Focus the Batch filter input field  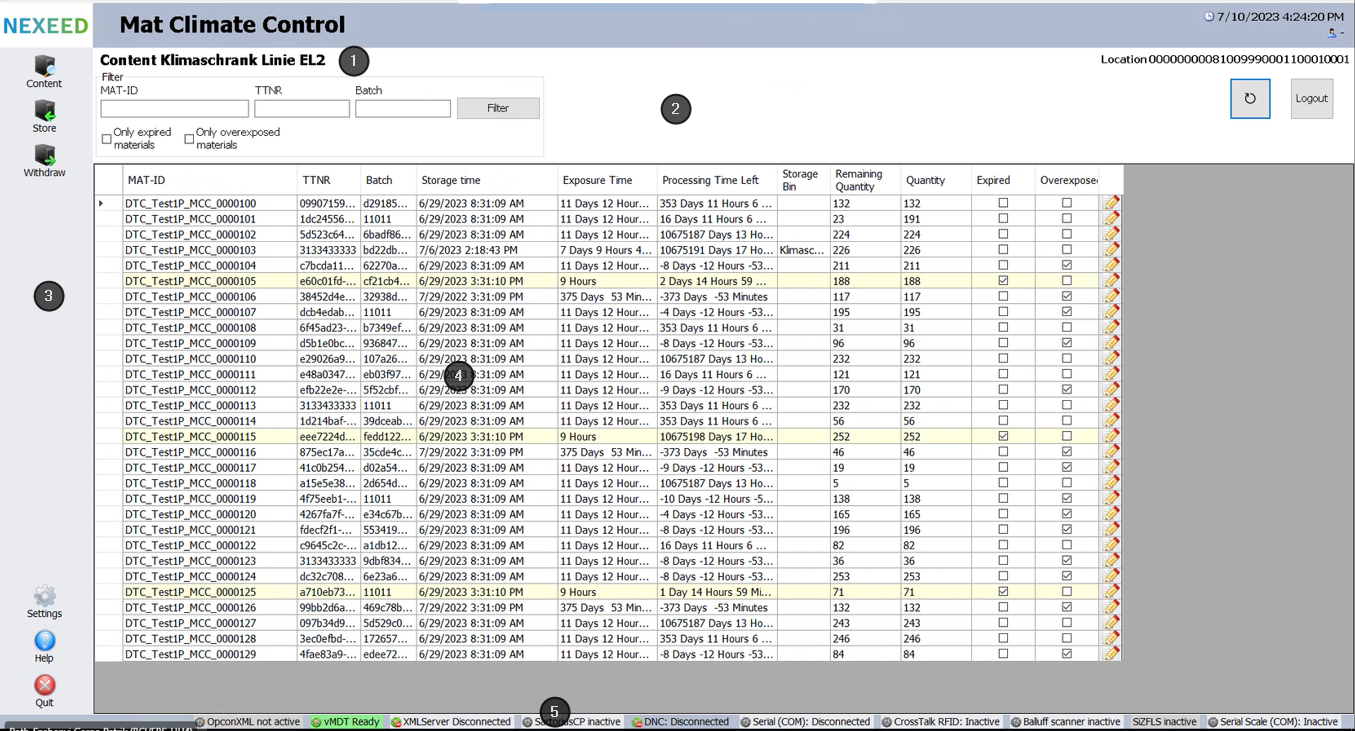(403, 108)
